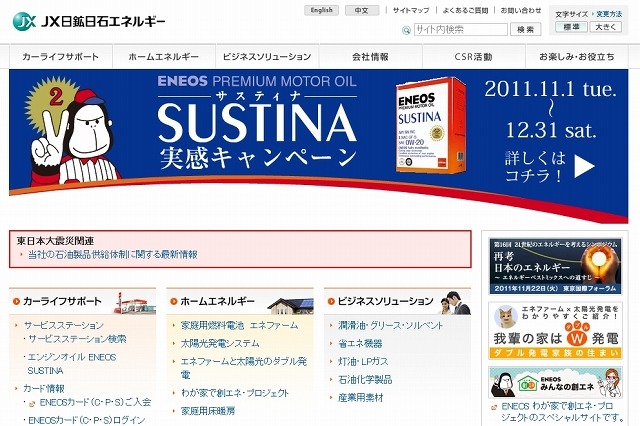Open 潤滑油・グリース・ソルベント link
Image resolution: width=640 pixels, height=426 pixels.
[x=391, y=325]
